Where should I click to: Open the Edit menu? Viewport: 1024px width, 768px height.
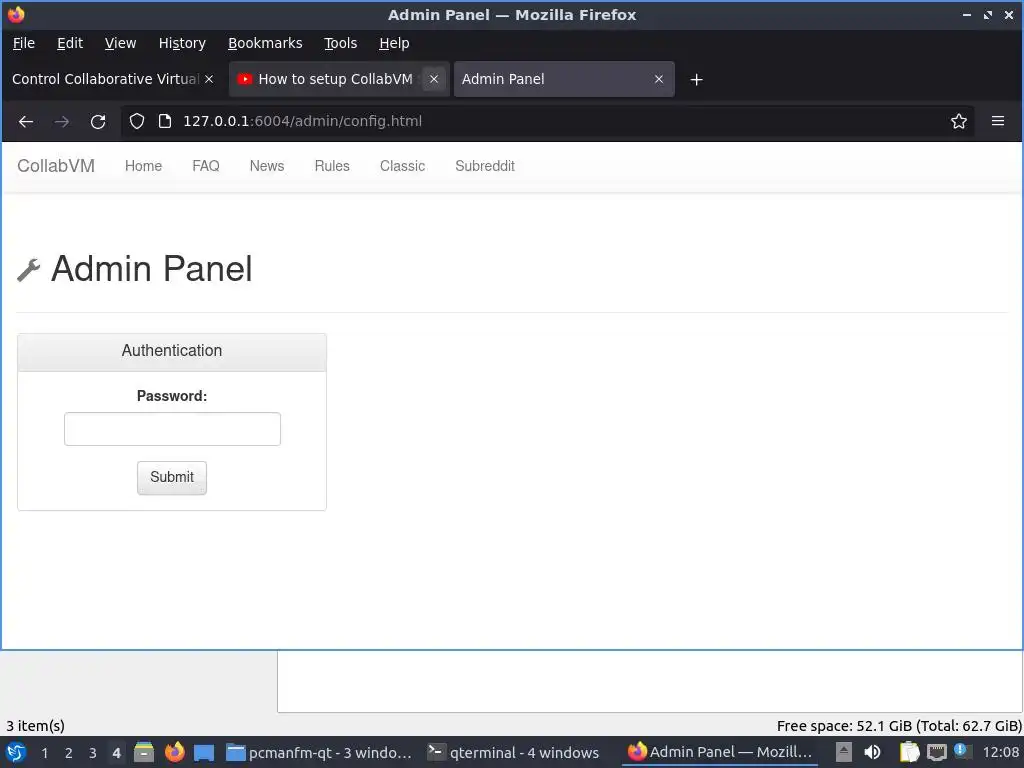(x=70, y=43)
